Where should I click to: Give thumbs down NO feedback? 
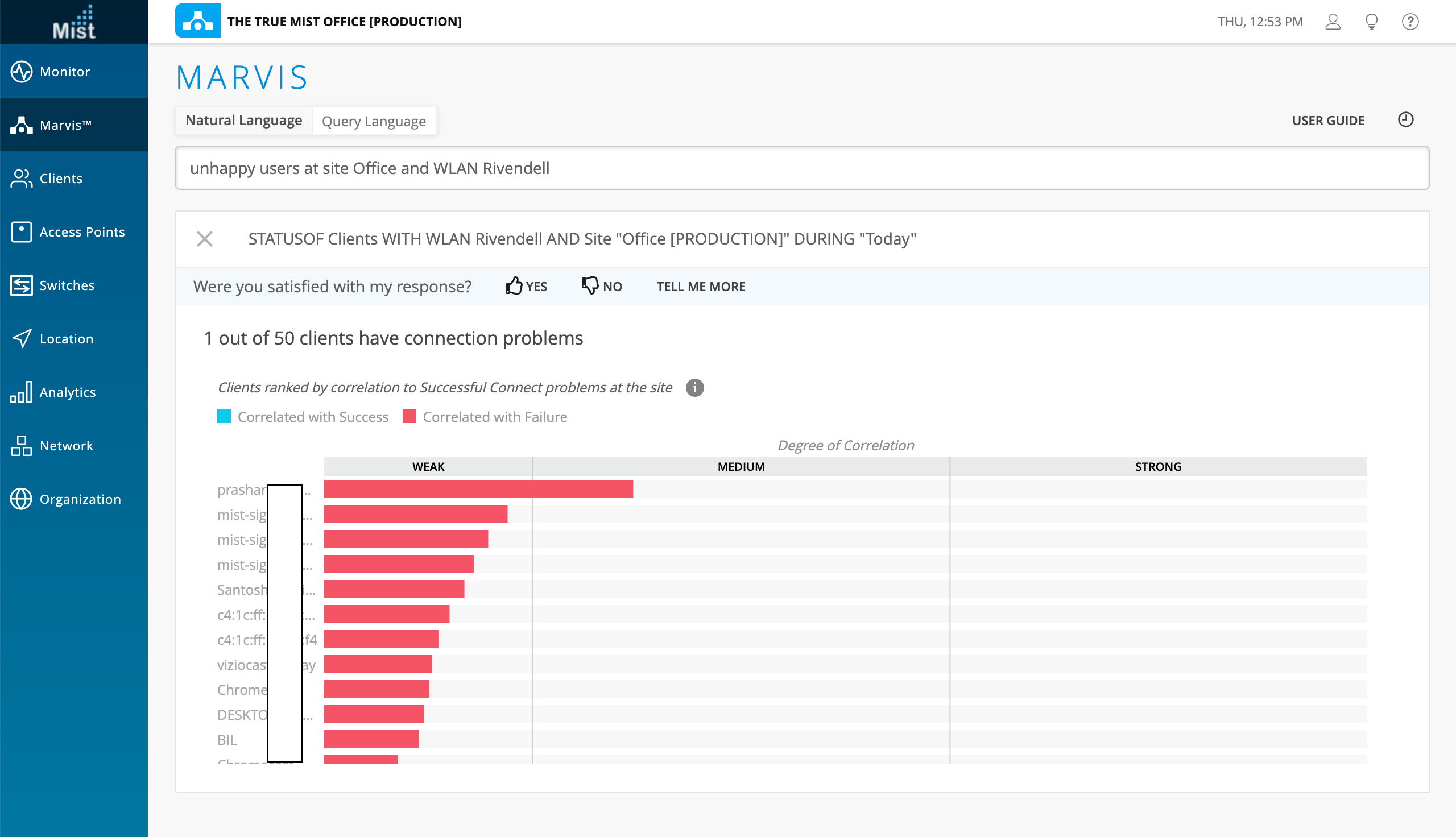(601, 286)
